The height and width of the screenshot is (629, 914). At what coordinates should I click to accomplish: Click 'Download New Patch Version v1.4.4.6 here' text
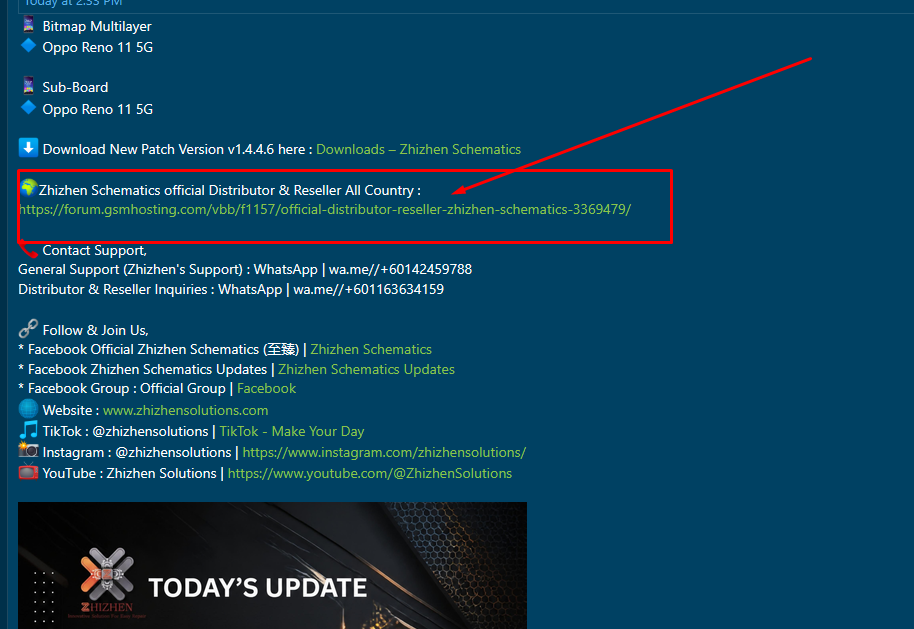coord(174,149)
